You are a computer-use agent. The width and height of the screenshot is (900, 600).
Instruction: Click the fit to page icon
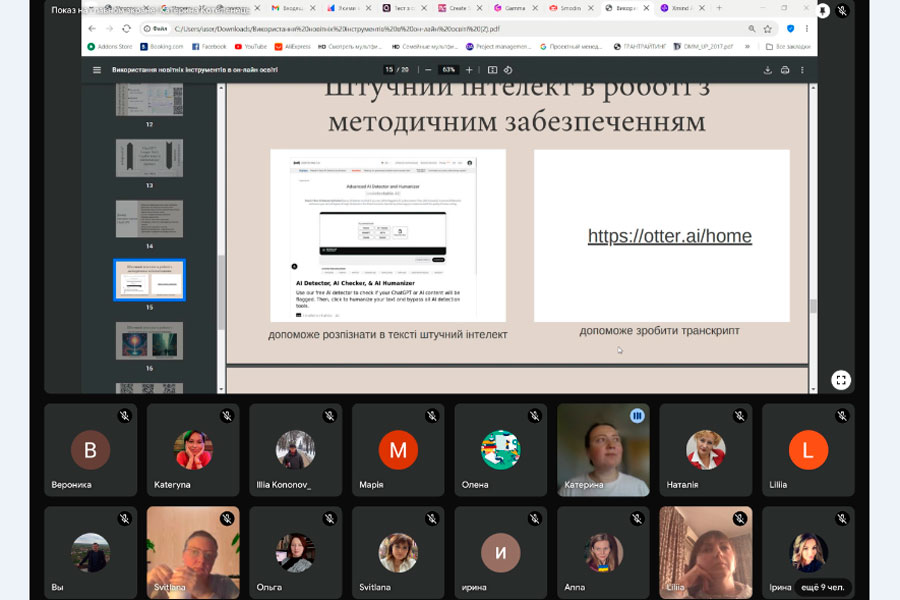point(492,70)
